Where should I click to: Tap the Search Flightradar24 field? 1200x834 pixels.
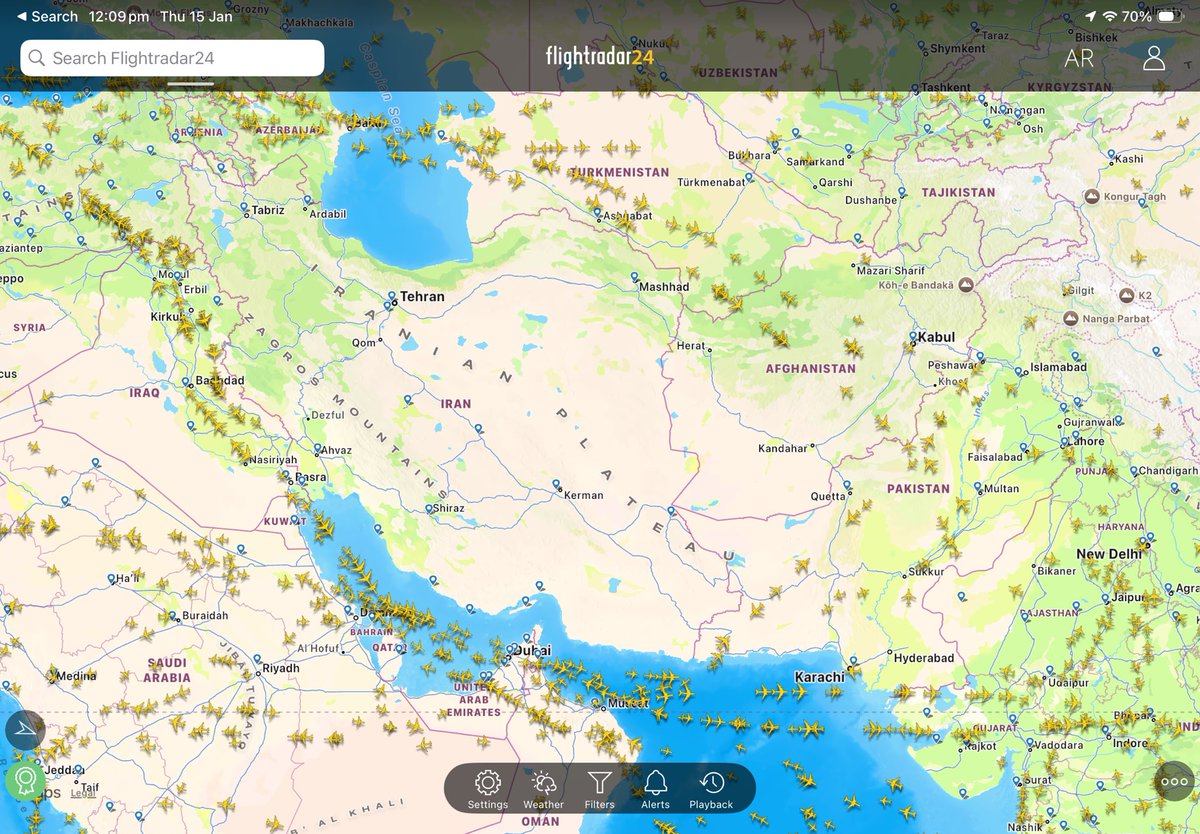click(172, 58)
